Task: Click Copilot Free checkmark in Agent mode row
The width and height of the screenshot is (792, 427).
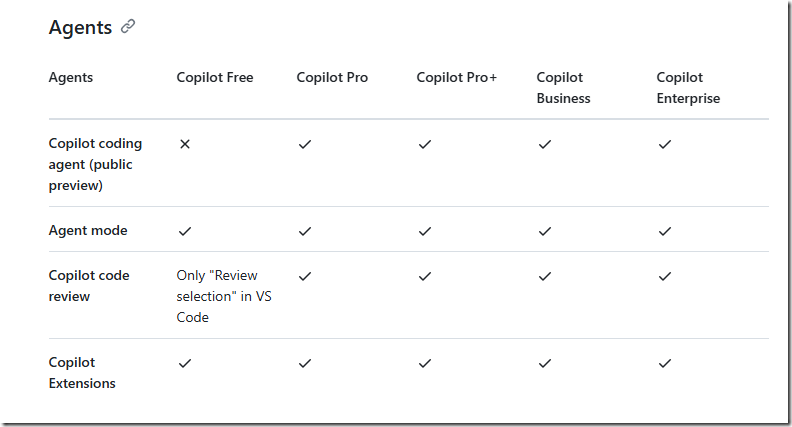Action: coord(185,231)
